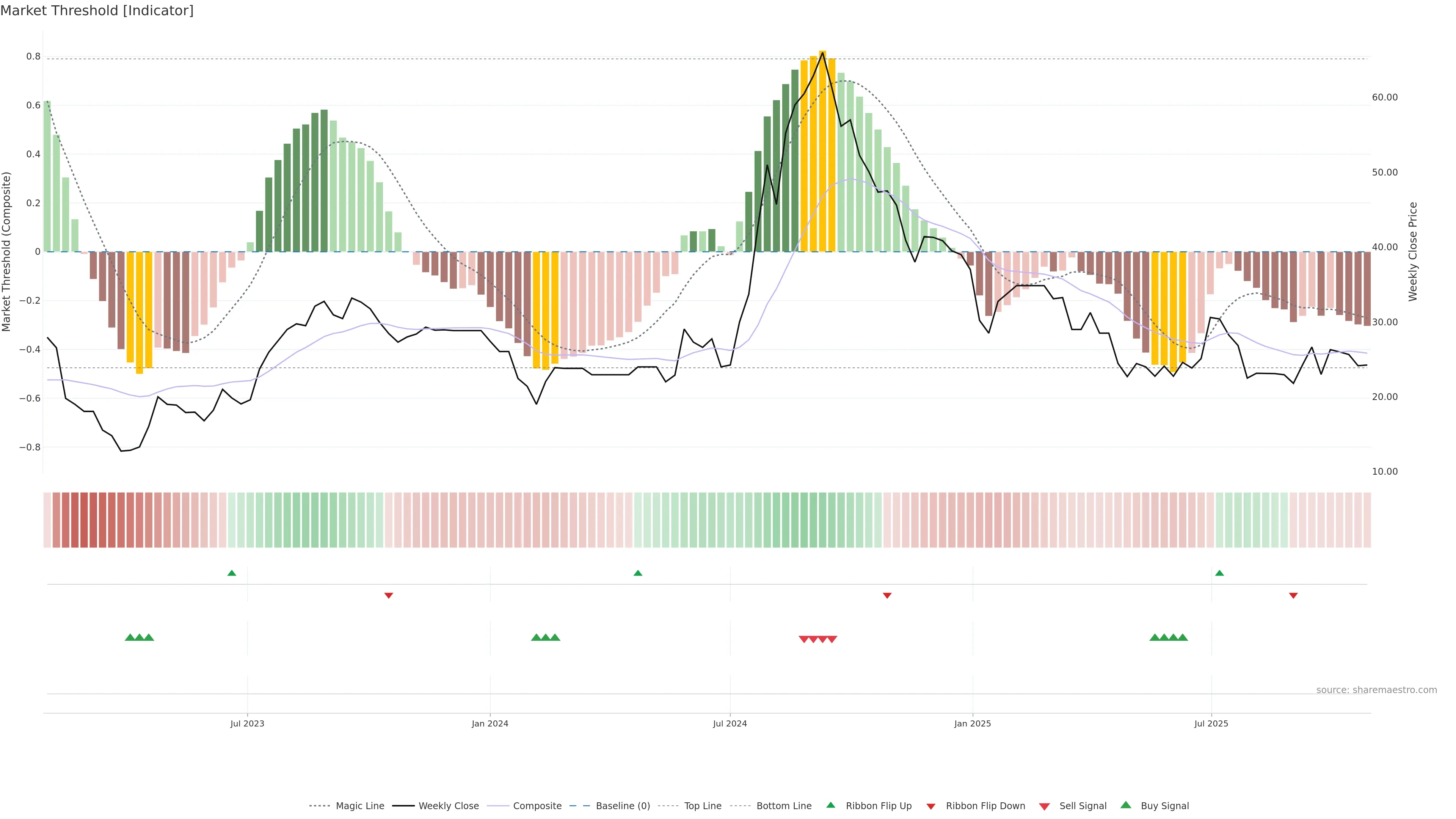Click the Jan 2024 x-axis label
The width and height of the screenshot is (1456, 819).
[490, 723]
